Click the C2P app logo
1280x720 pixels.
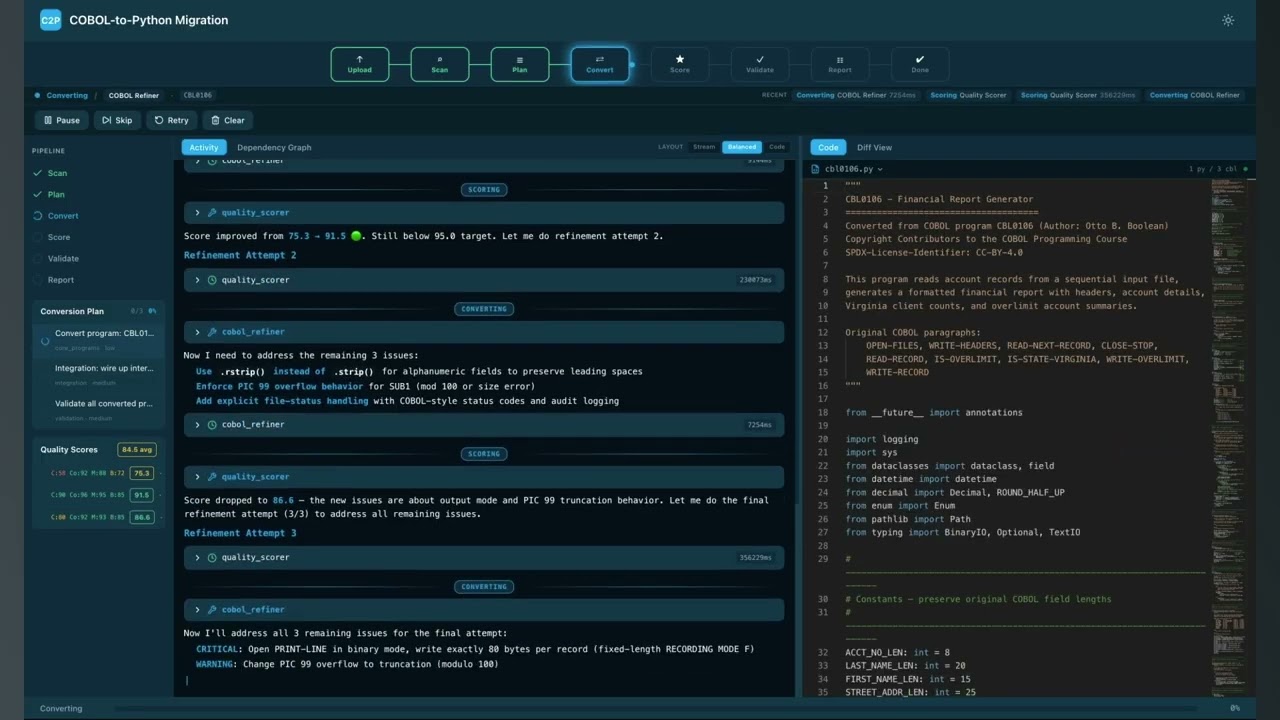click(50, 20)
